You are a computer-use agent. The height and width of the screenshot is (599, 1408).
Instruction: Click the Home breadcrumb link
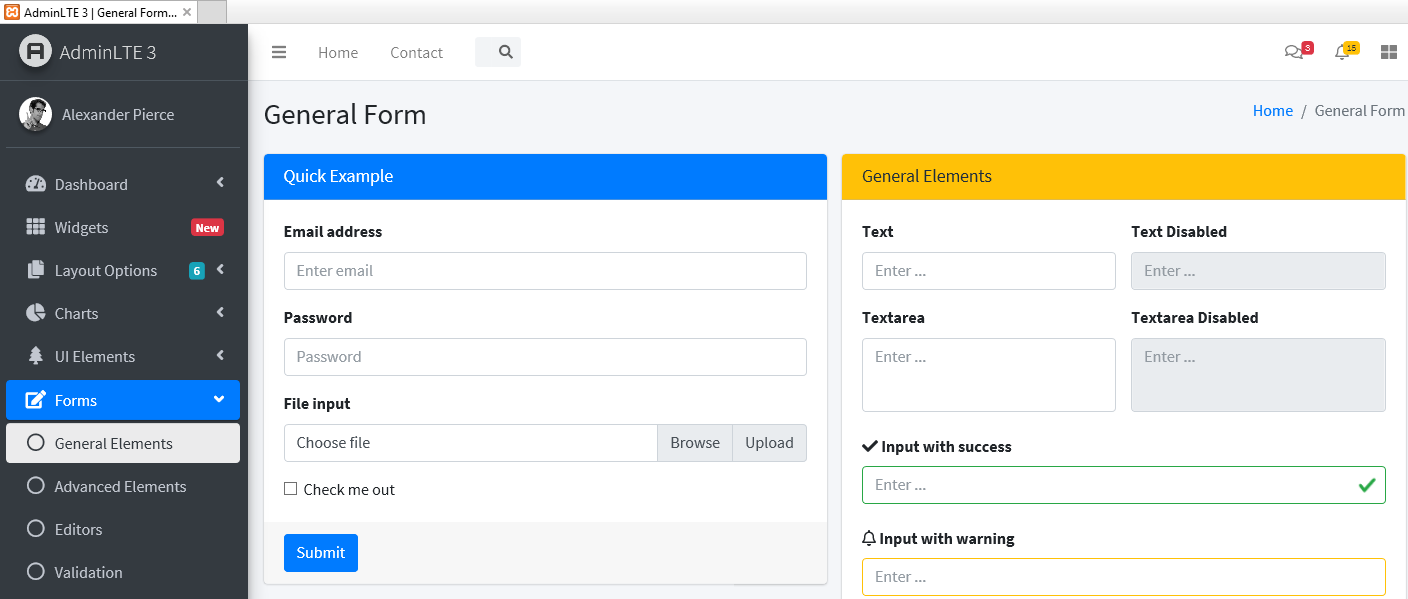[x=1272, y=111]
